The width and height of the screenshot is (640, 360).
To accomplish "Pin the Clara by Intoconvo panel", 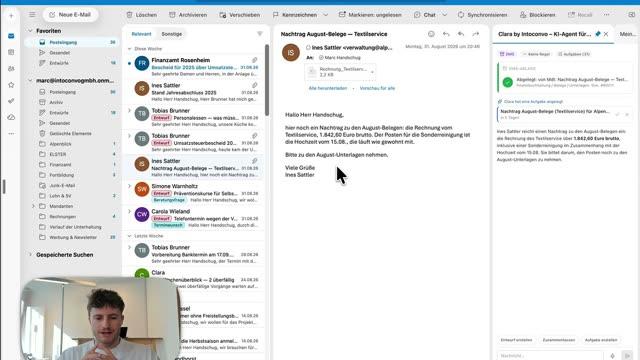I will pyautogui.click(x=598, y=34).
